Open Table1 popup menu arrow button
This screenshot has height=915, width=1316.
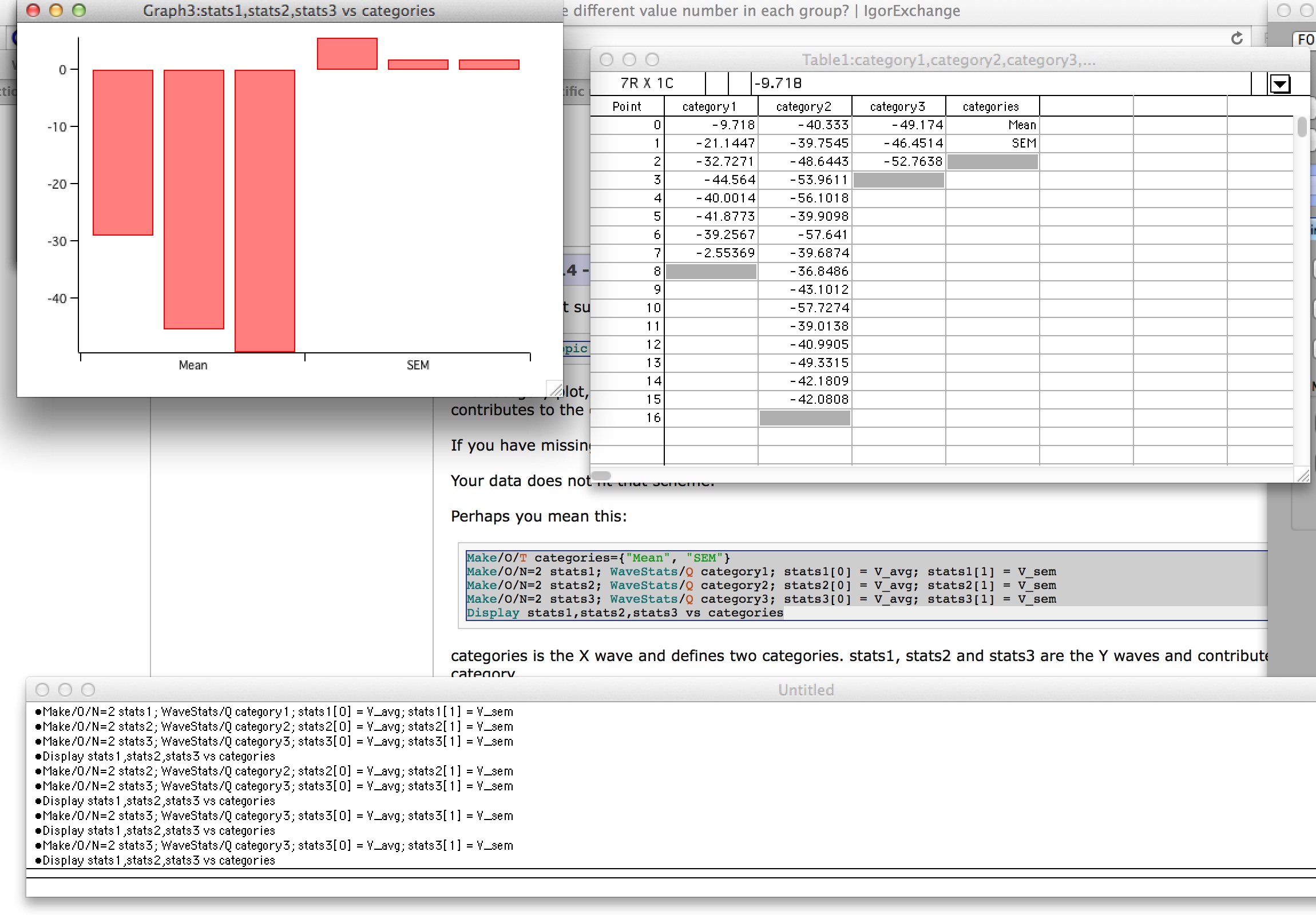tap(1280, 83)
